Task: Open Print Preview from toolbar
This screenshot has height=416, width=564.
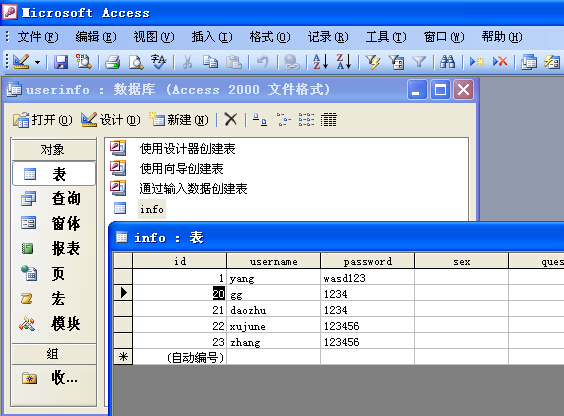Action: click(x=136, y=62)
